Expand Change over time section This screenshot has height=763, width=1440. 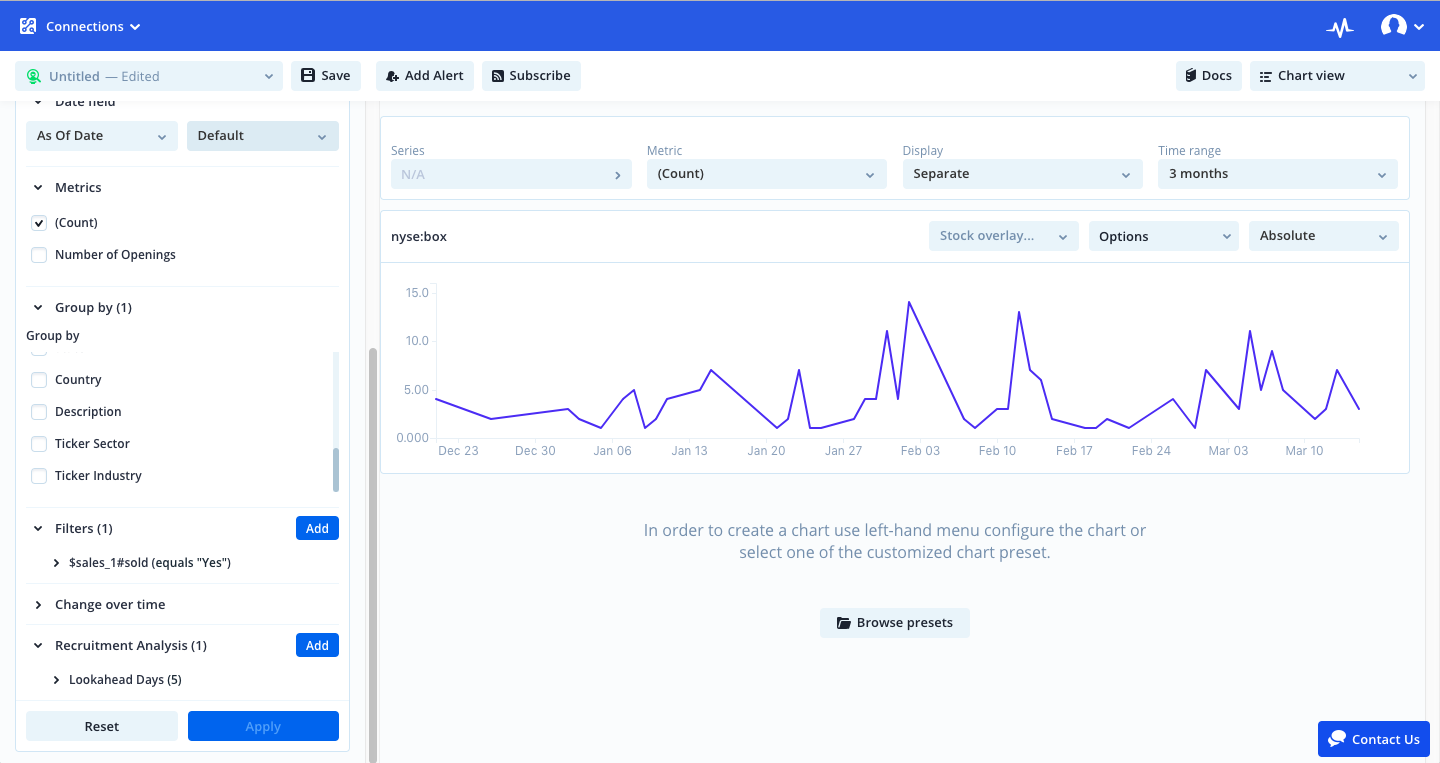38,605
